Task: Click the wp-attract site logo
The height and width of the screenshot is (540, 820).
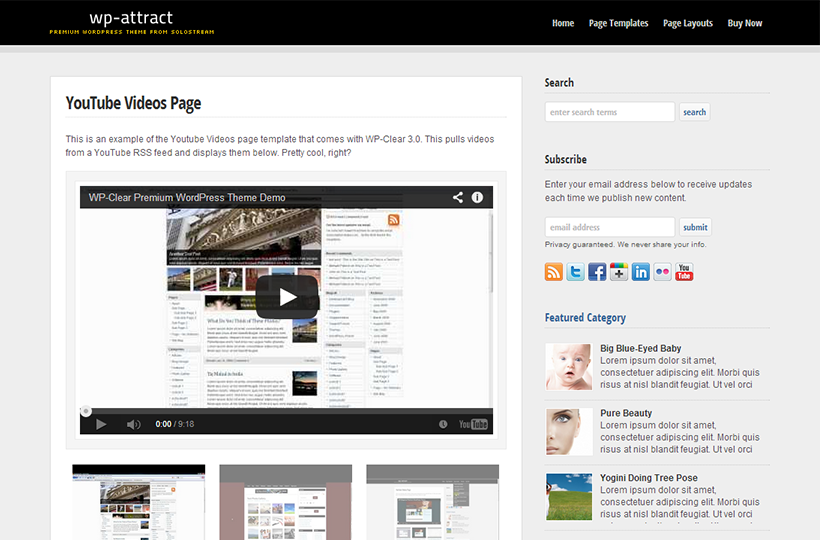Action: point(131,22)
